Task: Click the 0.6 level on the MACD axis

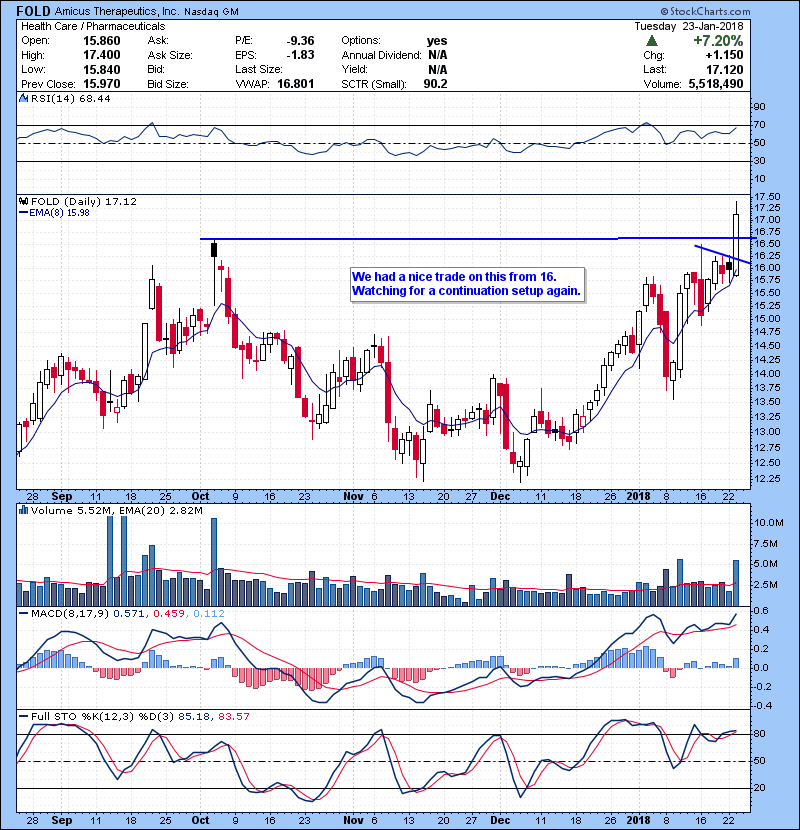Action: tap(761, 611)
